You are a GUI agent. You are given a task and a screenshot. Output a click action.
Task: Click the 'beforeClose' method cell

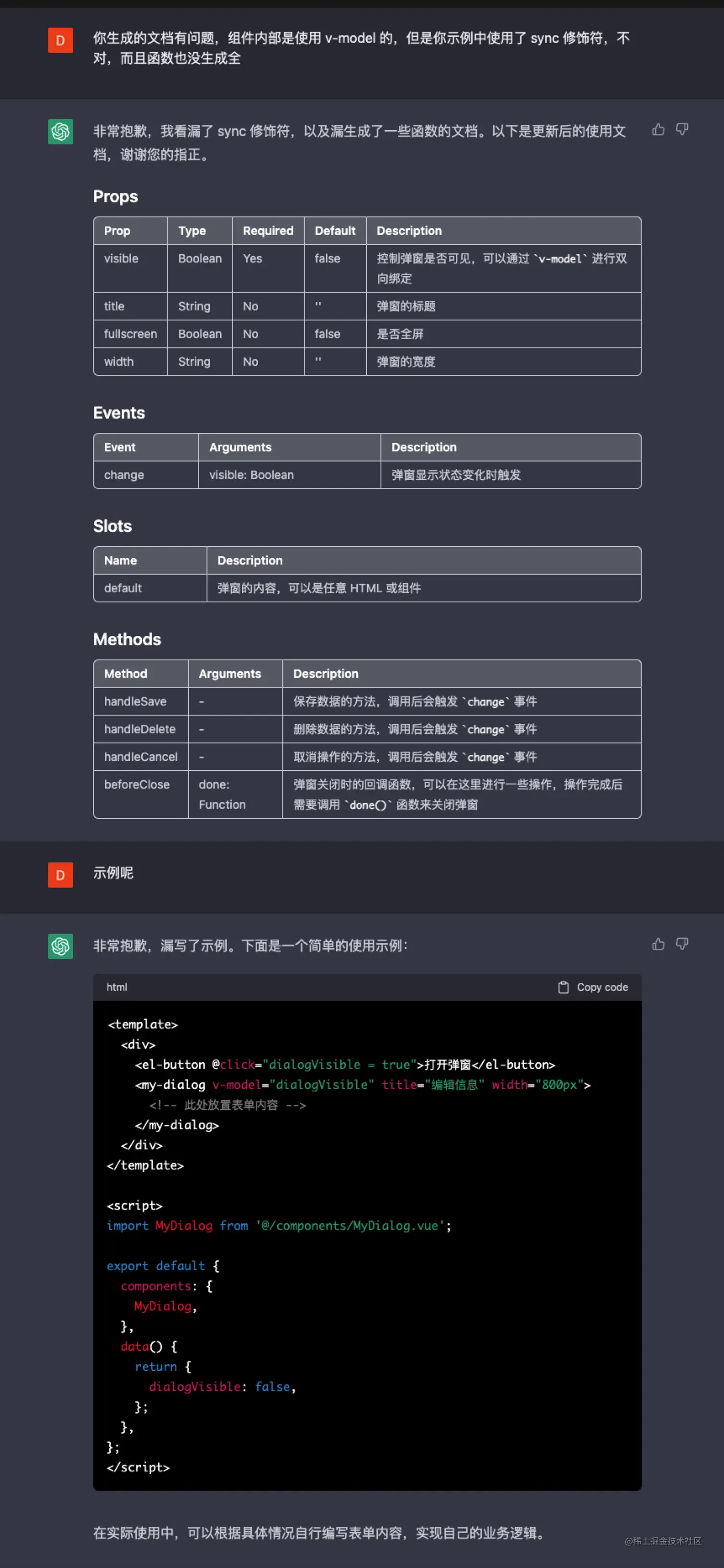pos(141,794)
